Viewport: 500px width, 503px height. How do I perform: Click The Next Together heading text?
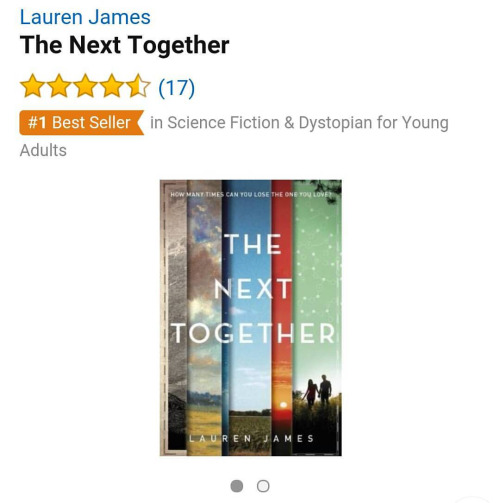(x=125, y=45)
